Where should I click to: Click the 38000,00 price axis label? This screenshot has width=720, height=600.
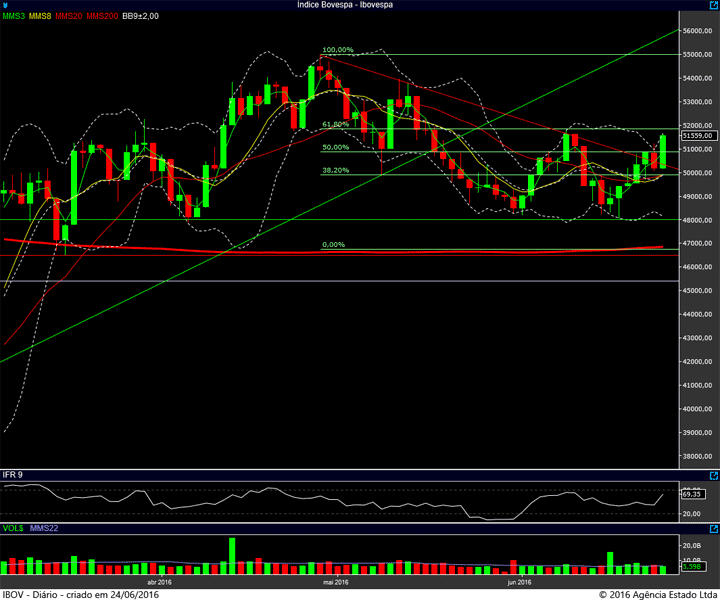pos(698,456)
